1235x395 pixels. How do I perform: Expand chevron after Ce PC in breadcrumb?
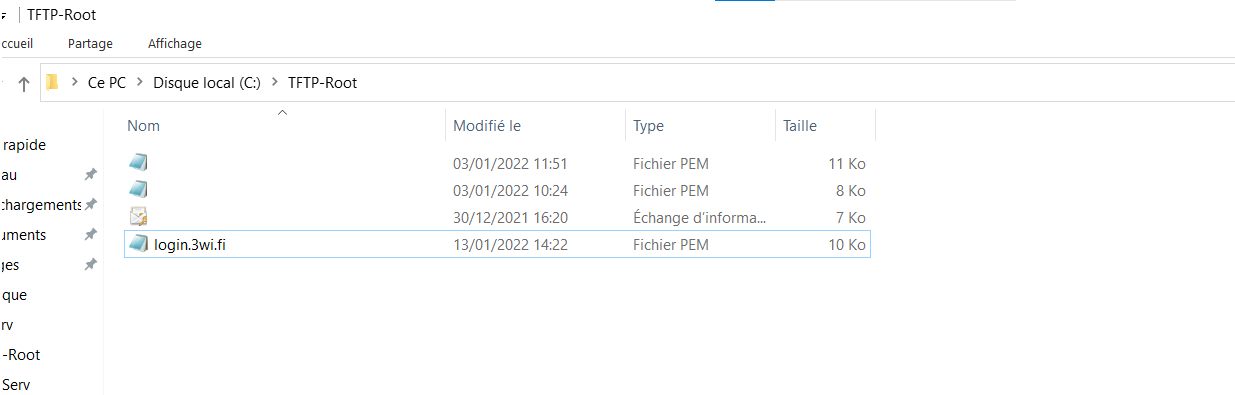point(140,83)
